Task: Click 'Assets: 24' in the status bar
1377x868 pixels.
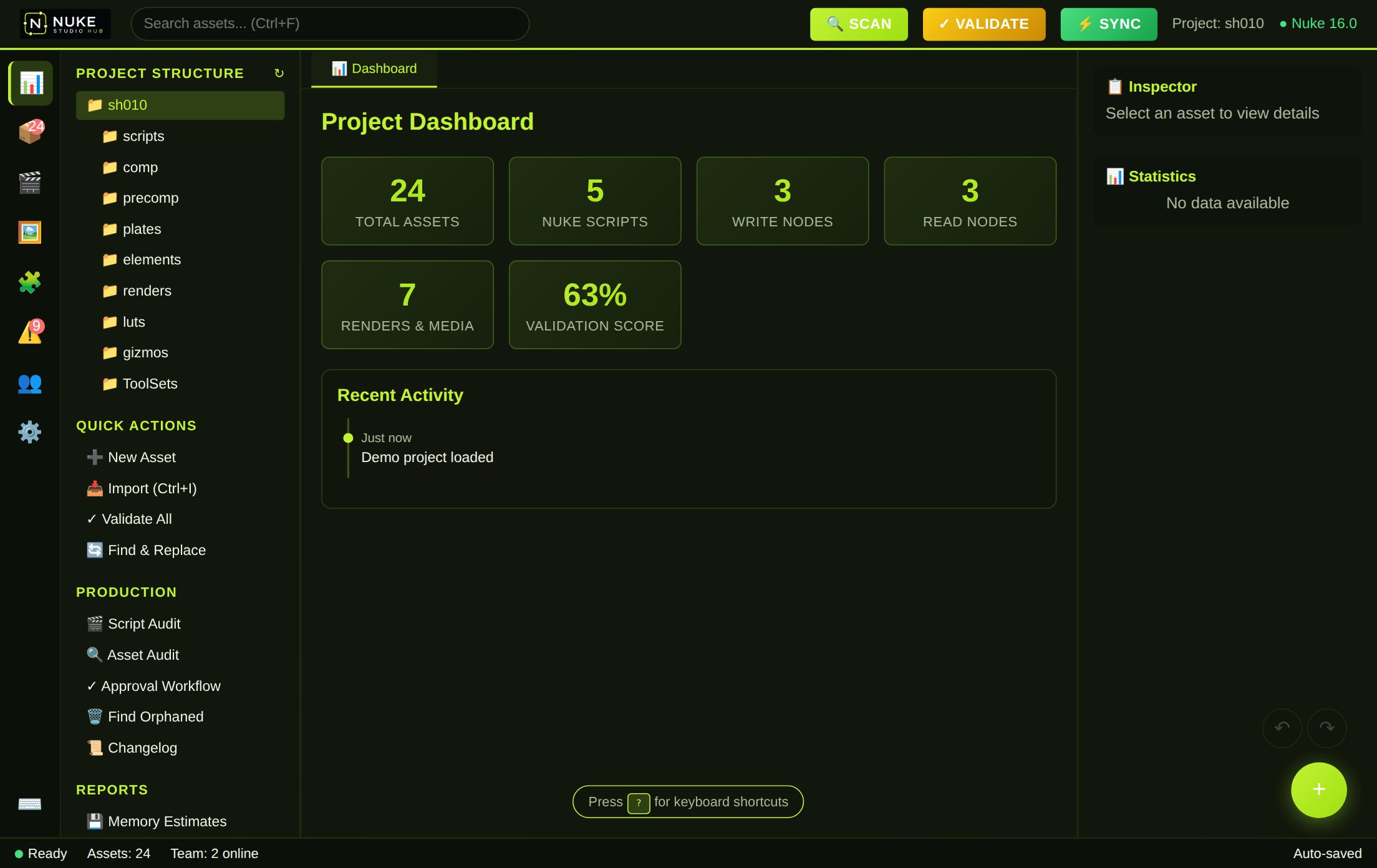Action: coord(118,854)
